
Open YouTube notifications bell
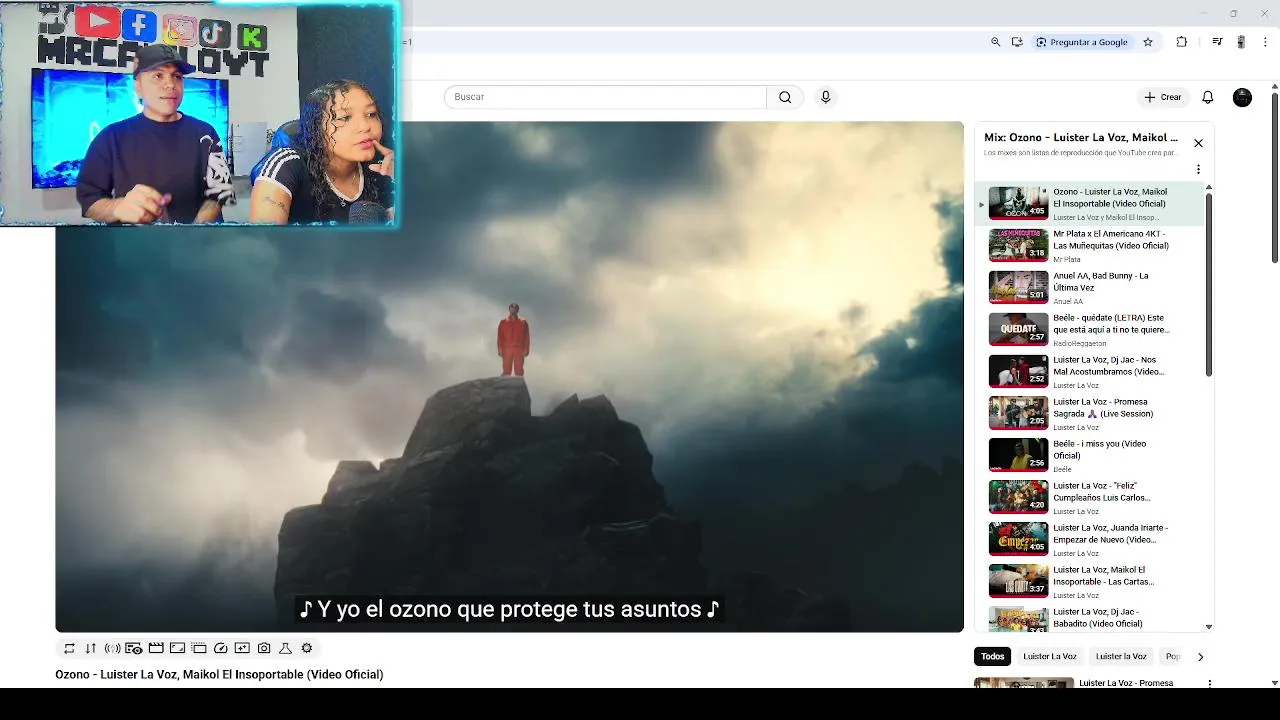coord(1208,97)
